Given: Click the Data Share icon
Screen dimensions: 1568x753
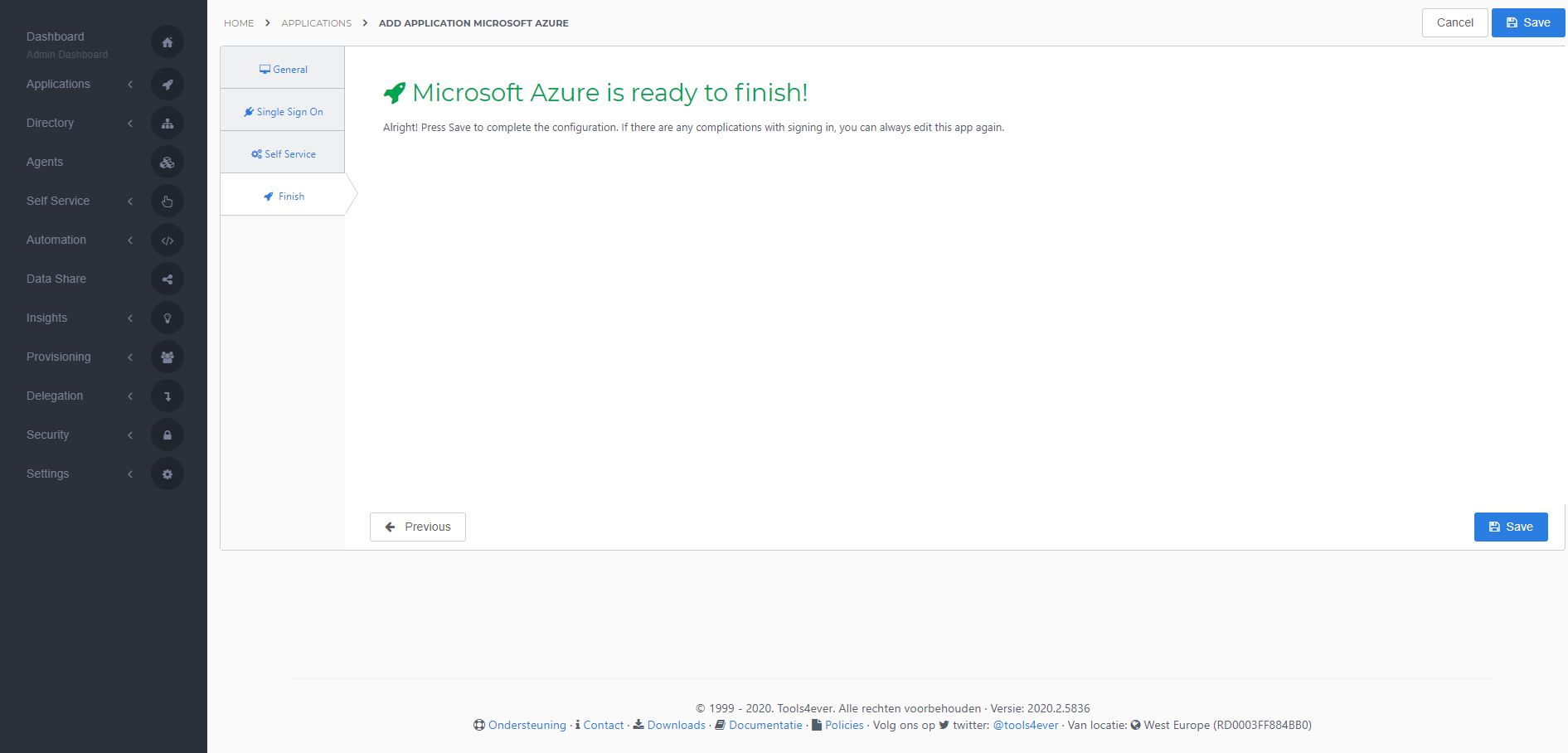Looking at the screenshot, I should click(167, 279).
